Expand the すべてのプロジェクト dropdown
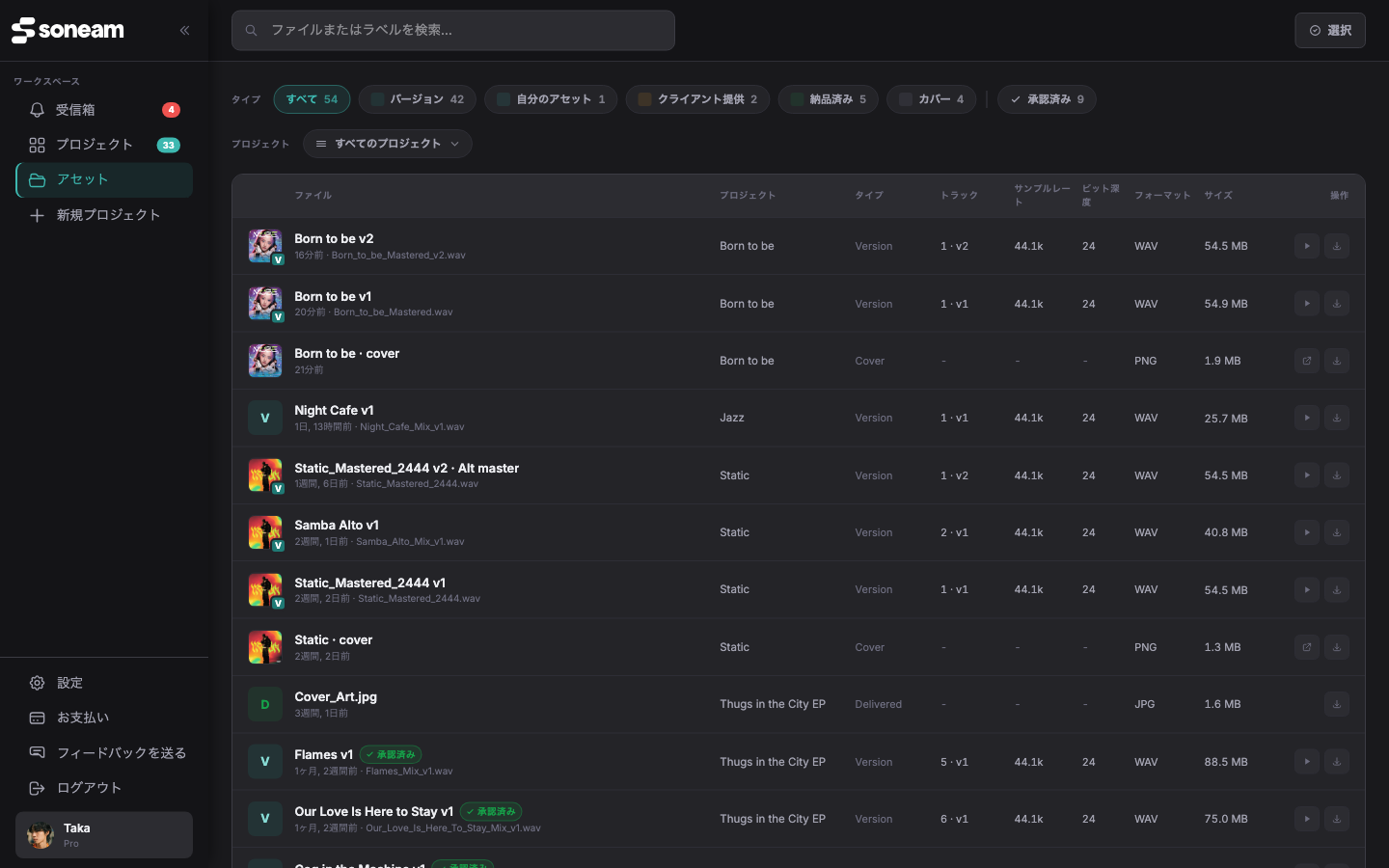 (x=388, y=144)
